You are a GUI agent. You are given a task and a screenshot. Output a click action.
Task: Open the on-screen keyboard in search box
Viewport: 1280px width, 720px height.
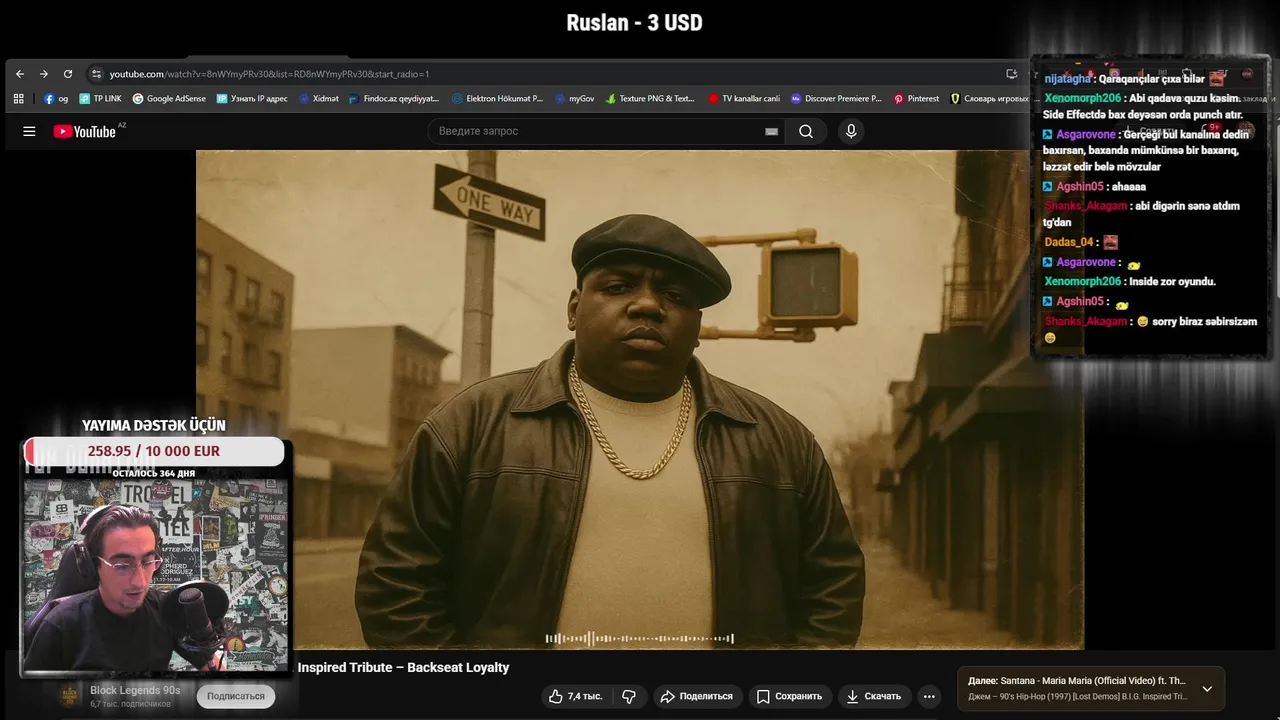point(771,131)
